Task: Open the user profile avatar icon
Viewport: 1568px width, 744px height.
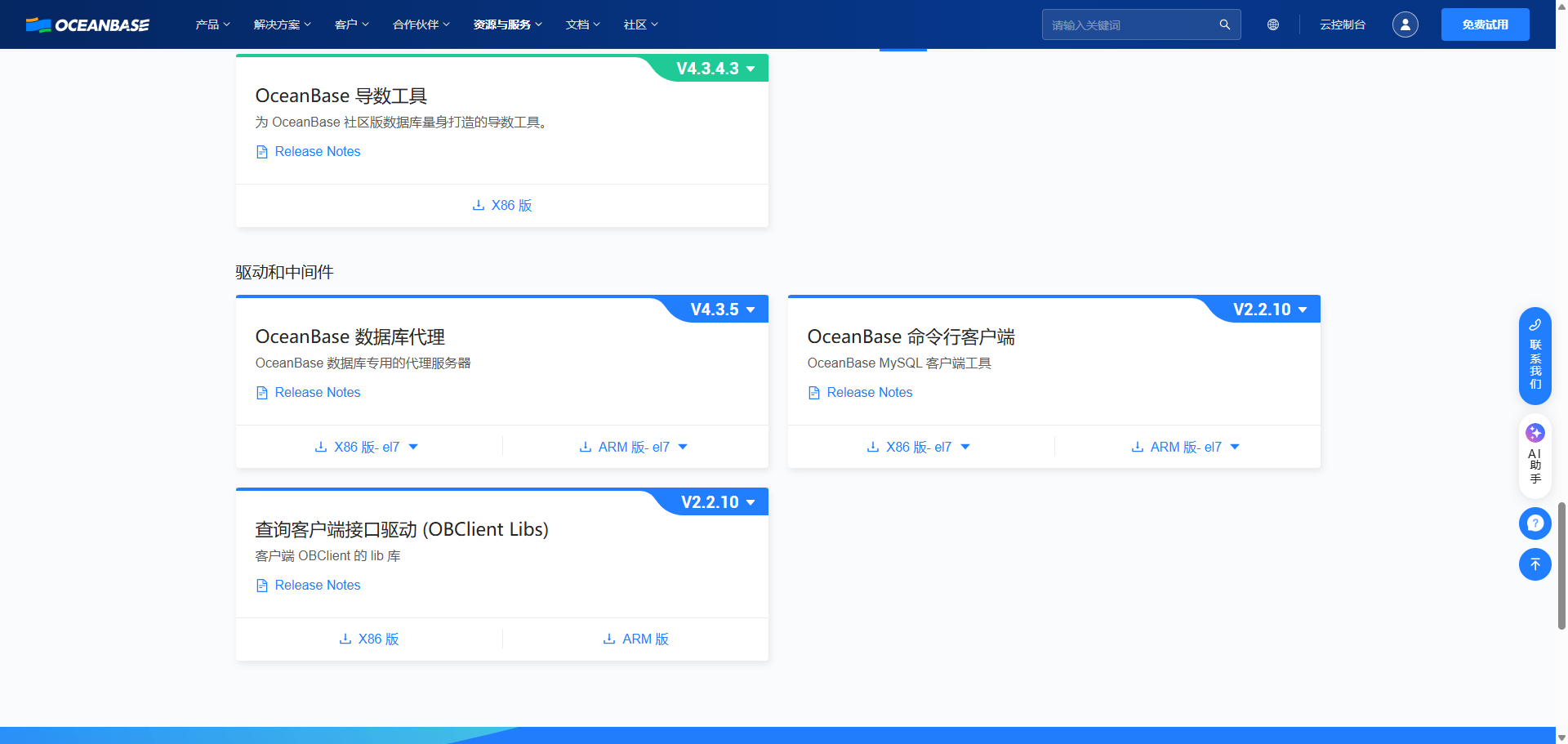Action: pos(1405,25)
